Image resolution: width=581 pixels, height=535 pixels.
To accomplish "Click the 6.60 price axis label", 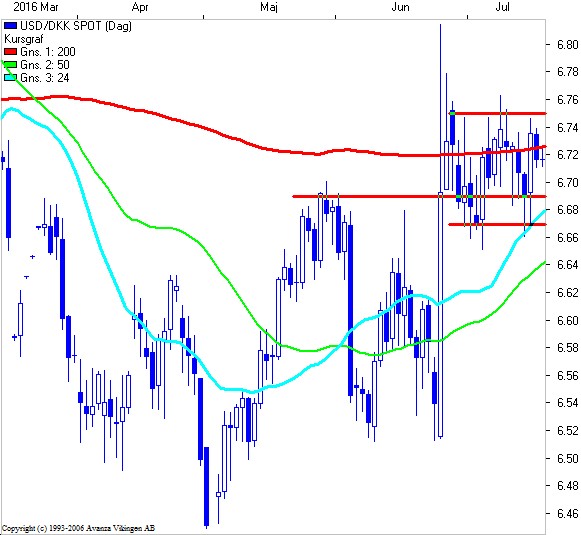I will 568,320.
